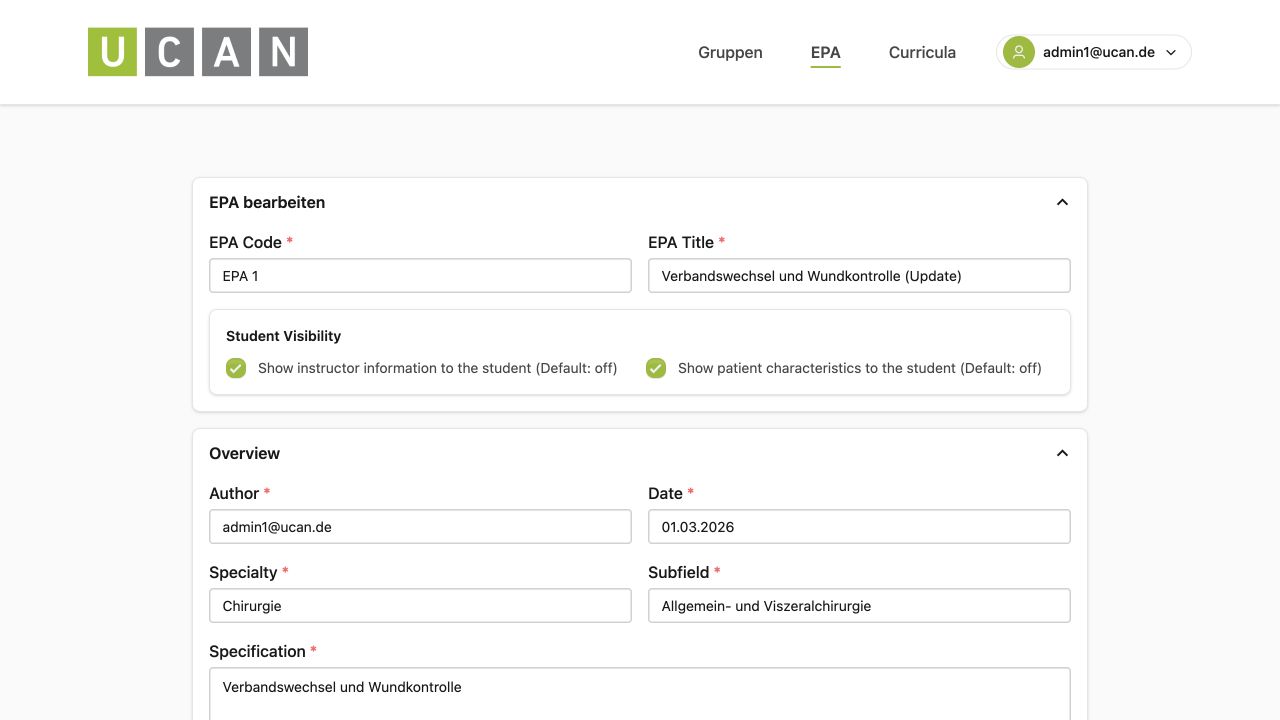Select the EPA navigation tab
The image size is (1280, 720).
click(826, 53)
